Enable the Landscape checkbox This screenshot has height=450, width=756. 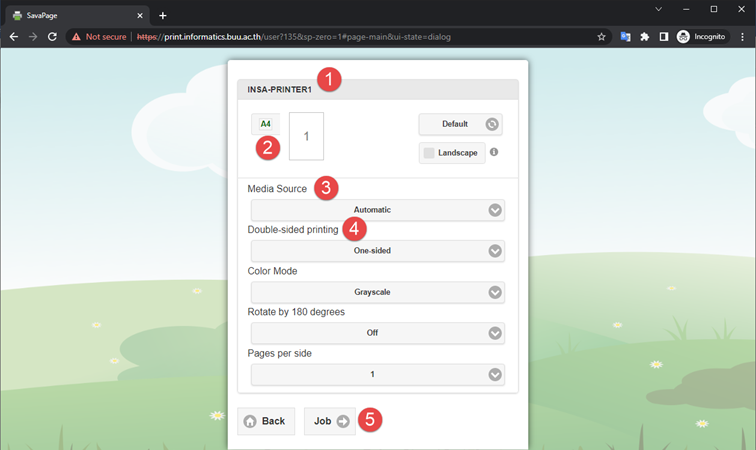(429, 153)
